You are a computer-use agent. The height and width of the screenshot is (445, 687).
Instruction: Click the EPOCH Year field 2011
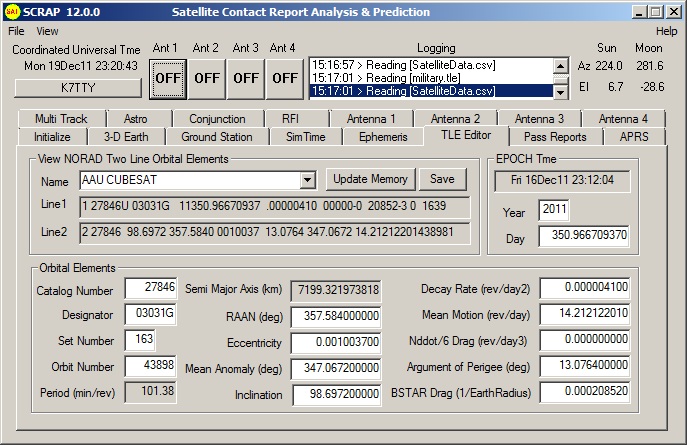[554, 209]
